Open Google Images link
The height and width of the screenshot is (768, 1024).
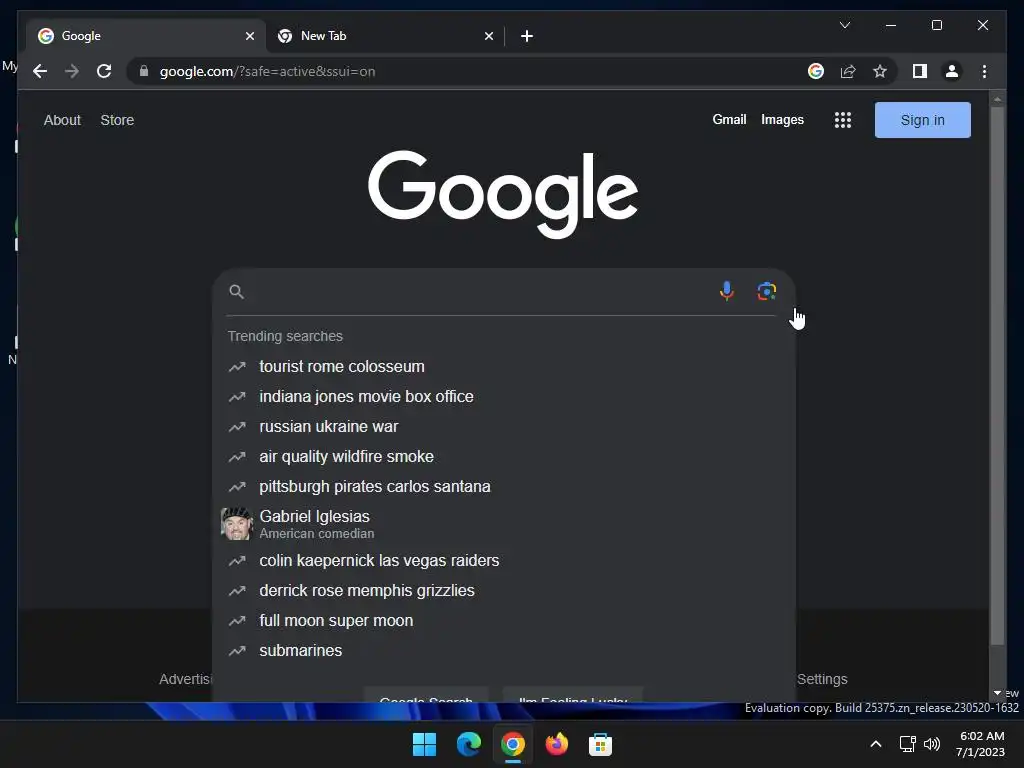tap(782, 120)
